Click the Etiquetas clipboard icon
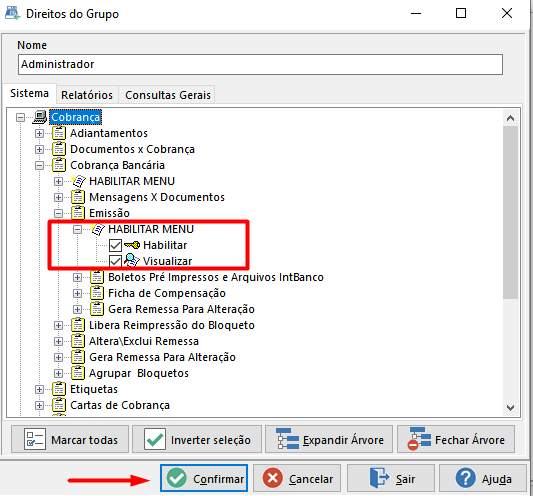 click(x=59, y=389)
